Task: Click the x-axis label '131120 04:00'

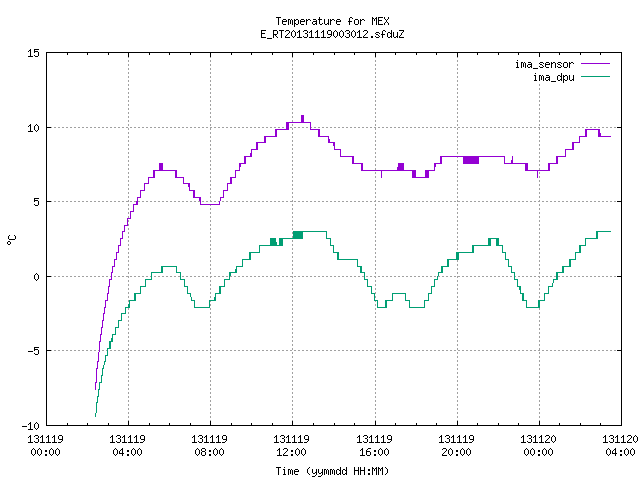Action: click(x=620, y=446)
